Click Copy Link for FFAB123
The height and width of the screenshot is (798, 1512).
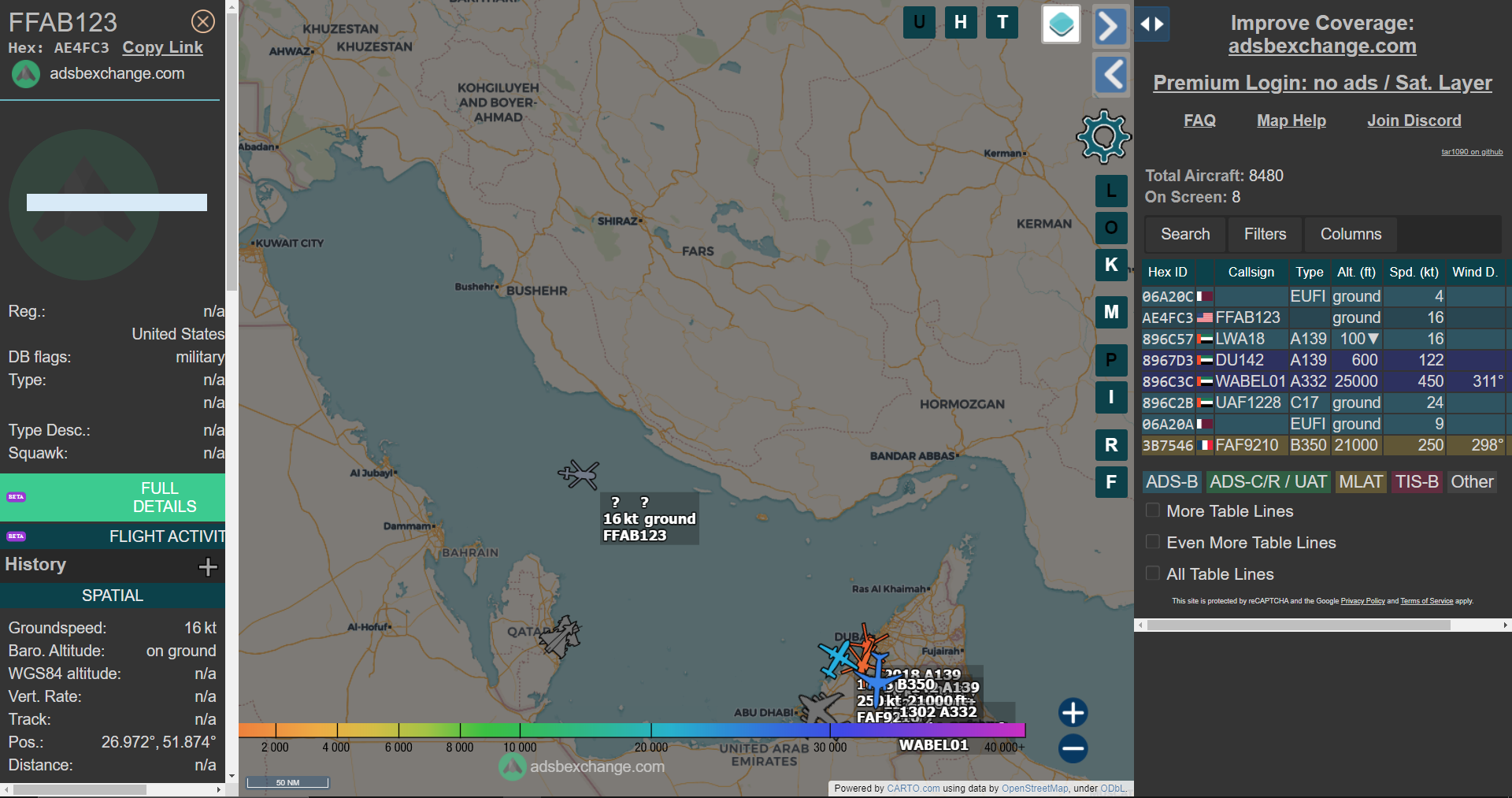click(x=162, y=47)
